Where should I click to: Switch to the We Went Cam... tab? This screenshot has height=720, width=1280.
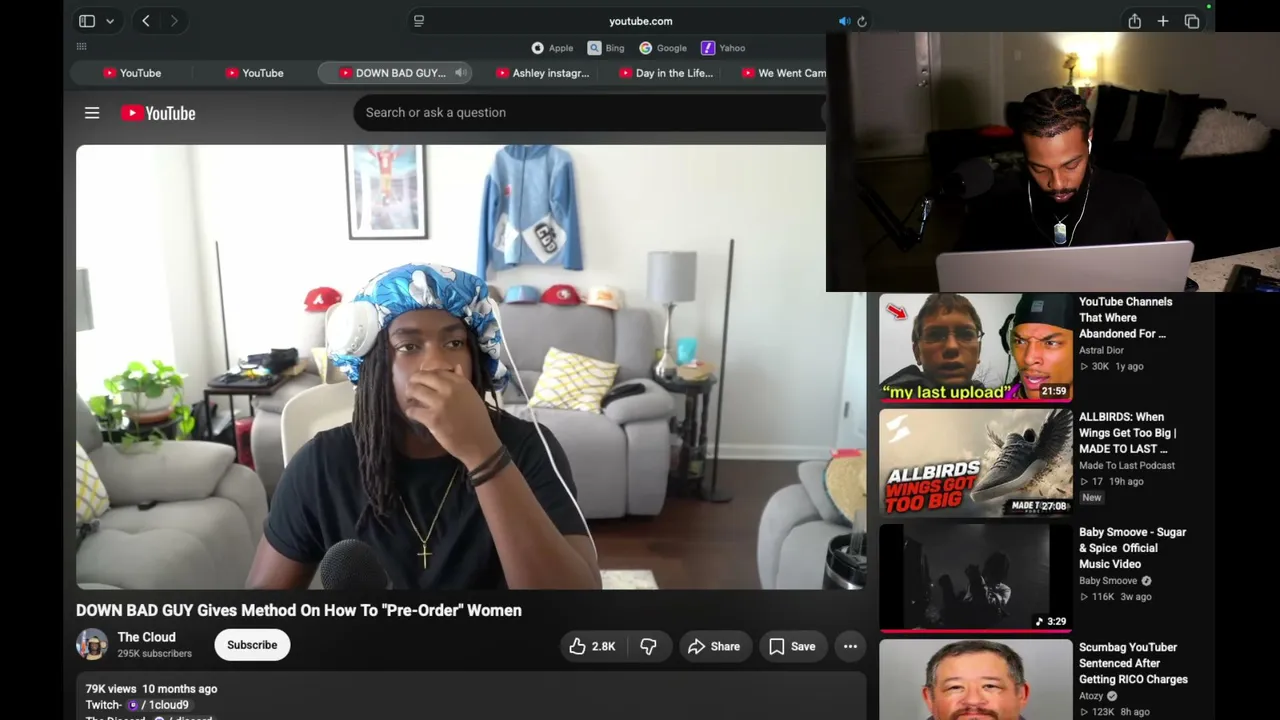pyautogui.click(x=783, y=73)
